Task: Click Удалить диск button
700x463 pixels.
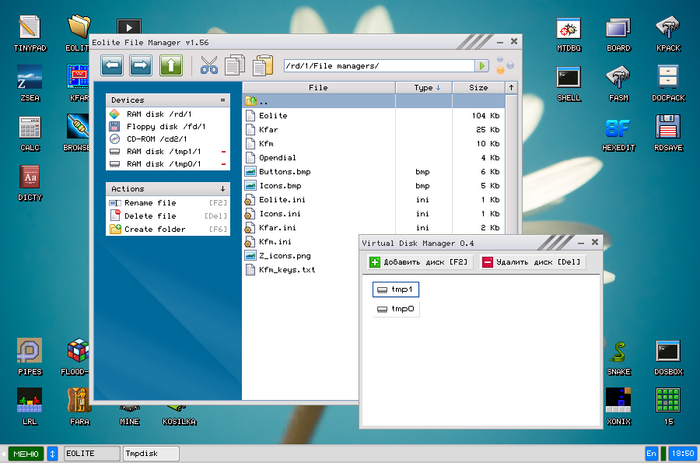Action: click(x=530, y=262)
